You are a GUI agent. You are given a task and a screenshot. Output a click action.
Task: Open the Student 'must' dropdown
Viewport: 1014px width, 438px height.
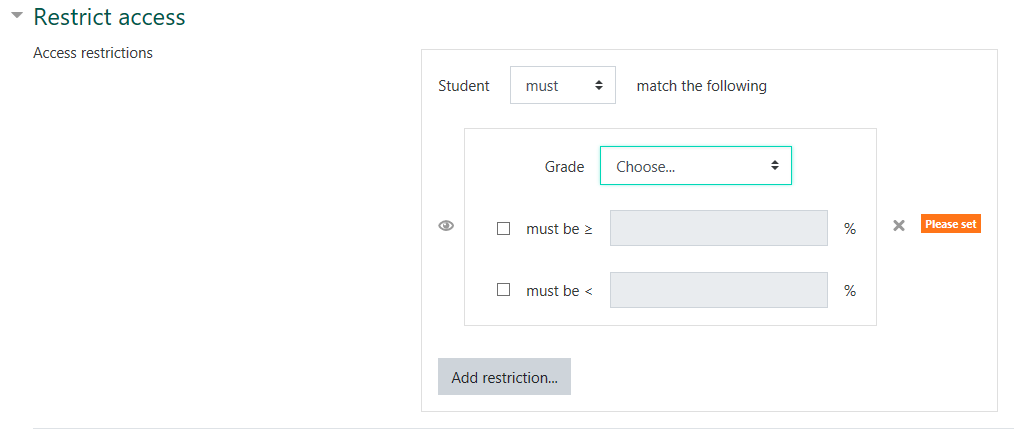tap(562, 86)
